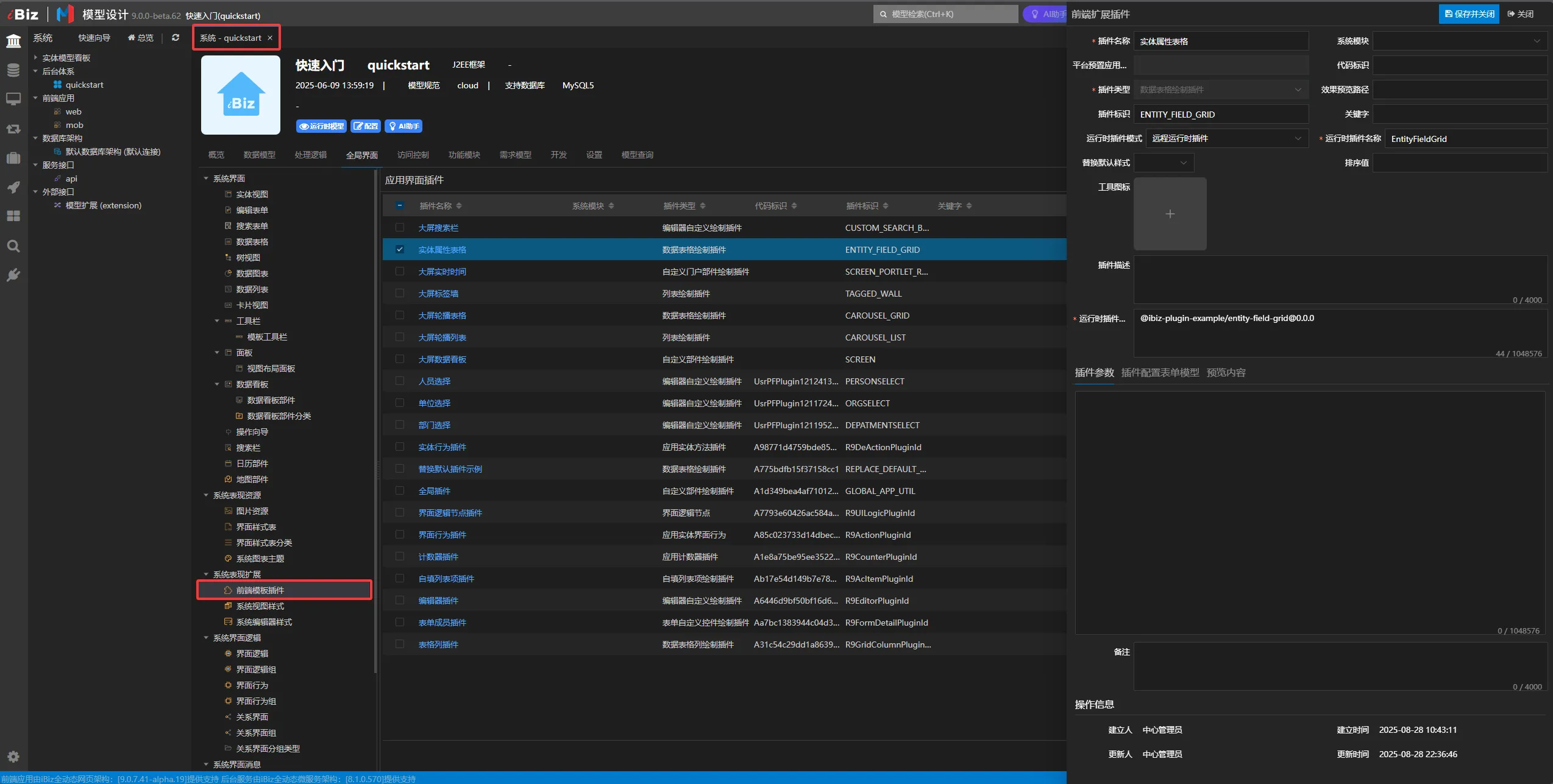
Task: Click the 工具图标 upload plus box
Action: [x=1170, y=214]
